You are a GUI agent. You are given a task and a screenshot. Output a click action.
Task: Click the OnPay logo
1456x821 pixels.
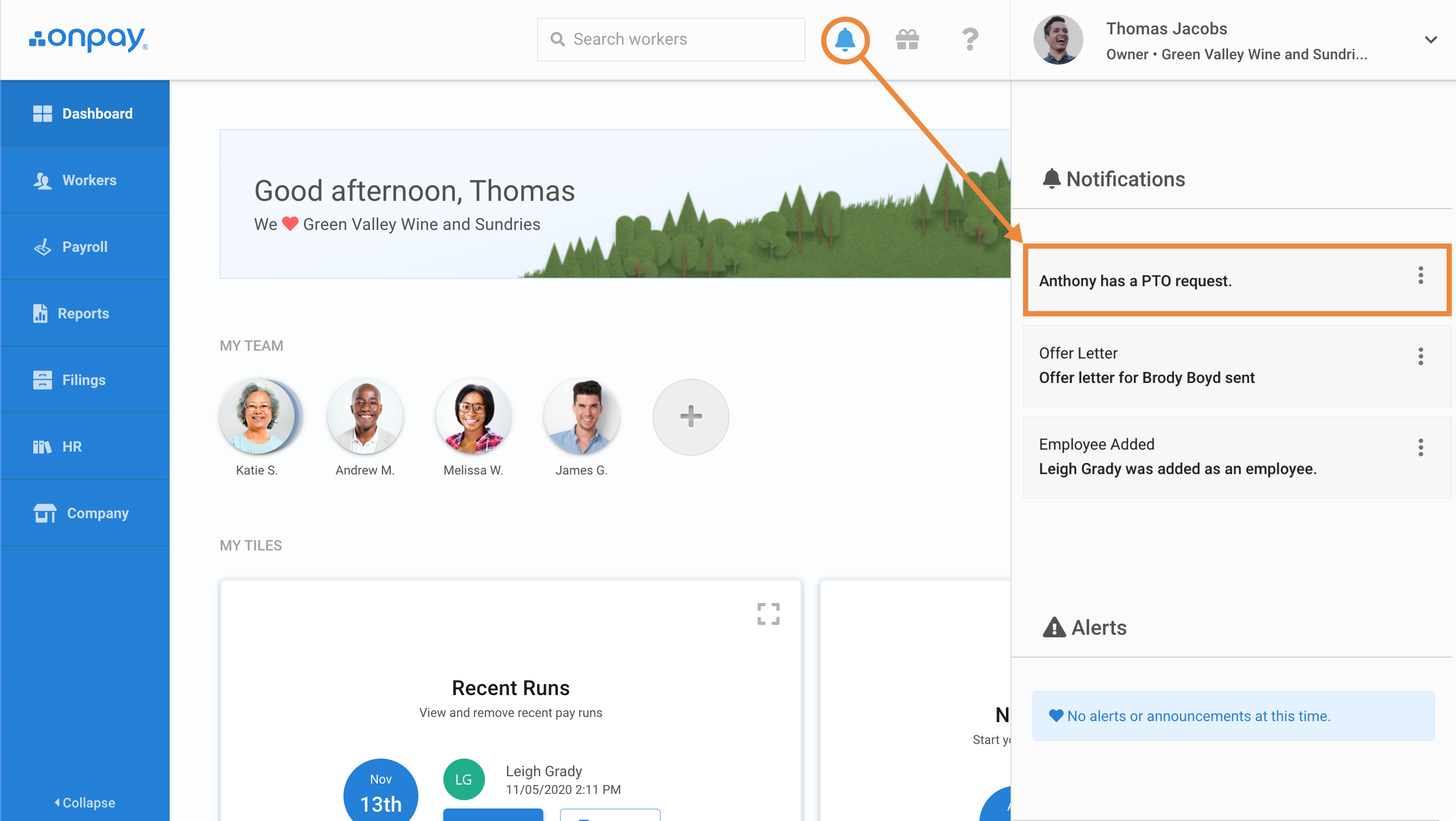[89, 40]
